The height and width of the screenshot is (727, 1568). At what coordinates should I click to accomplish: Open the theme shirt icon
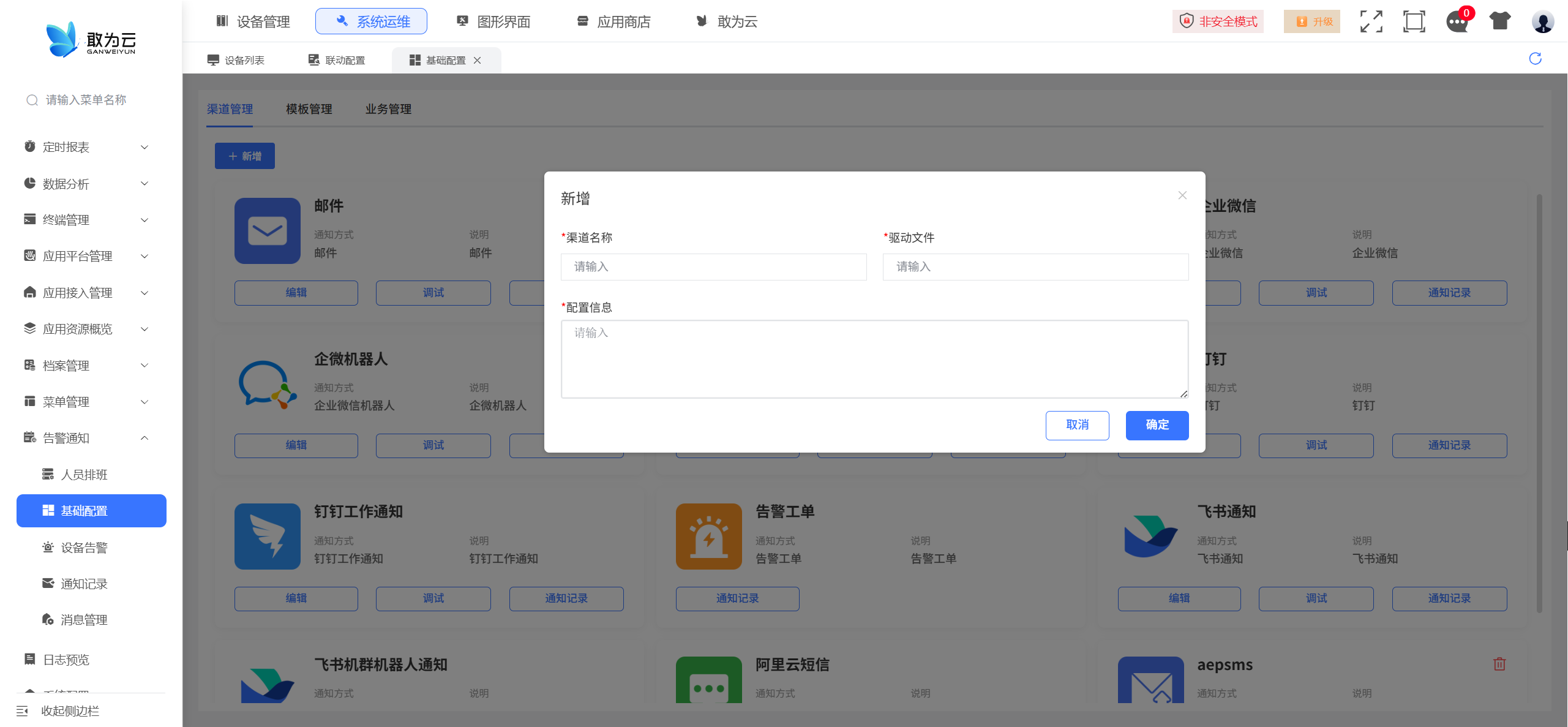tap(1500, 21)
